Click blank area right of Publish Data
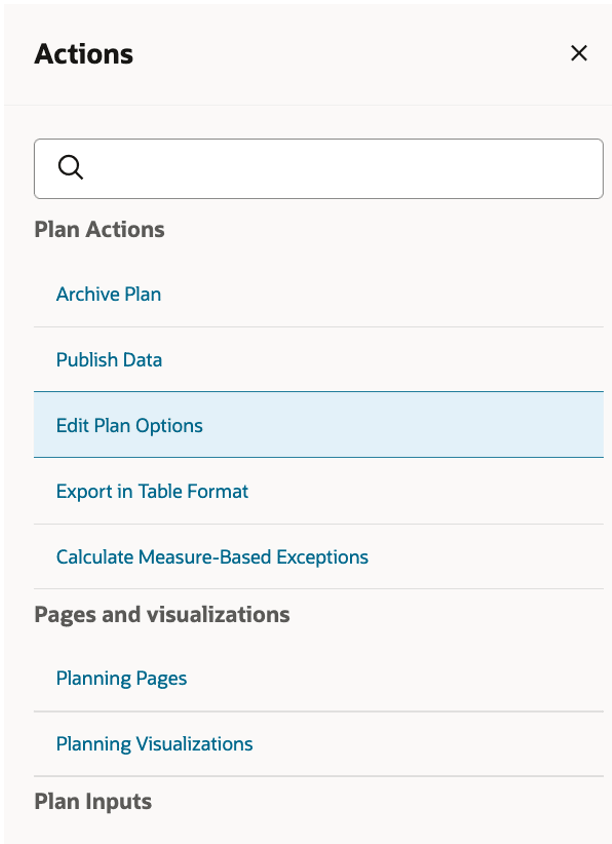Screen dimensions: 612x844 (x=400, y=360)
